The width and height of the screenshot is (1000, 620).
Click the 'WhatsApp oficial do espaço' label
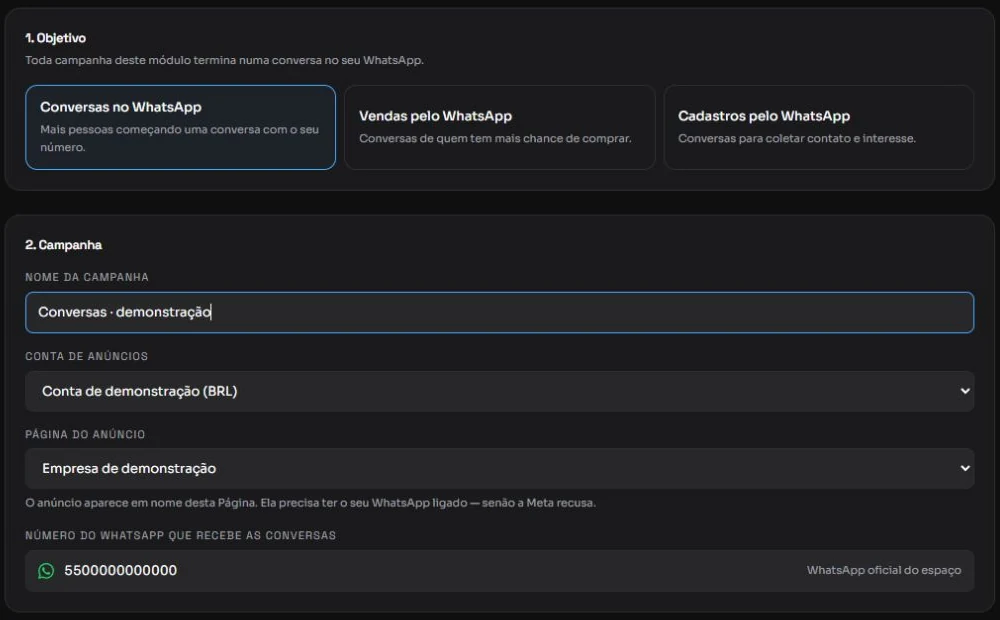click(x=883, y=570)
